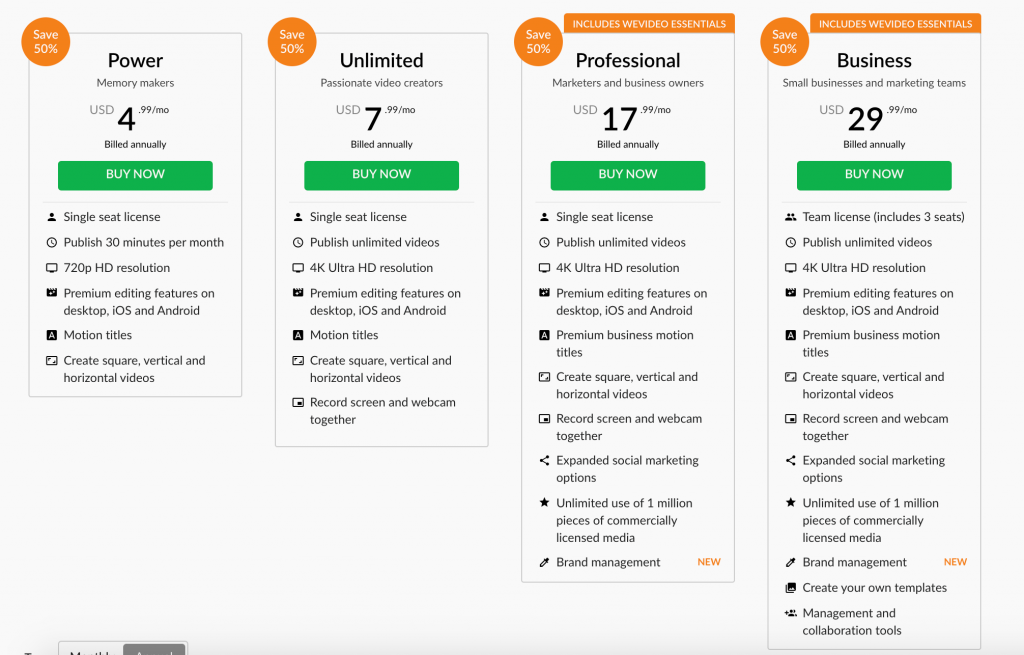Viewport: 1024px width, 655px height.
Task: Click the eyedropper icon for Business Brand management
Action: [x=790, y=562]
